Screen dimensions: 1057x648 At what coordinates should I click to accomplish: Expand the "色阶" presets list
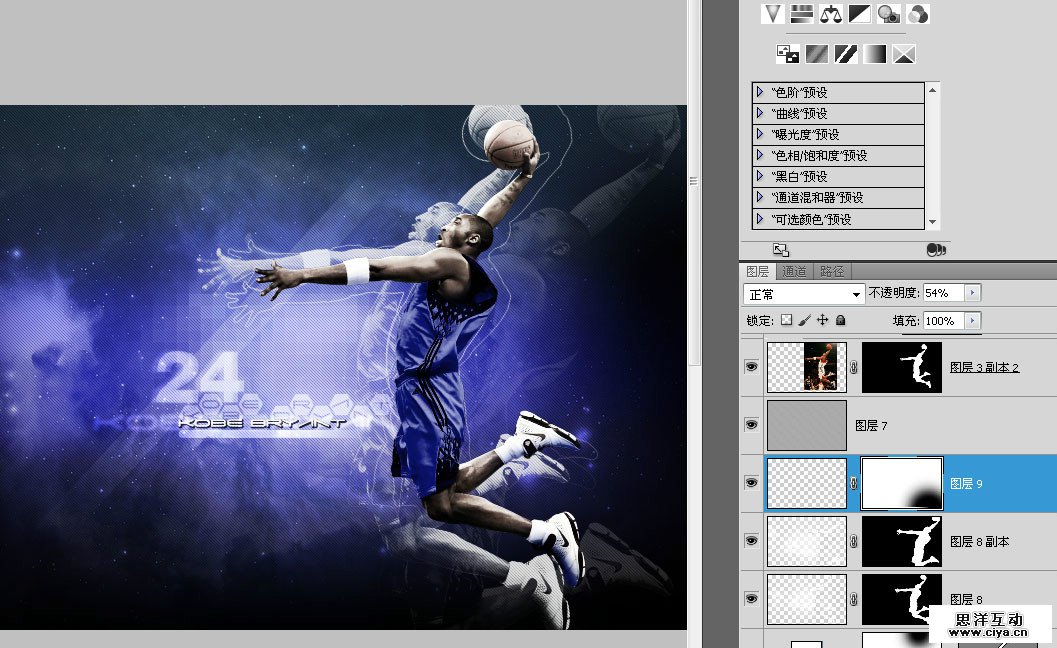coord(760,92)
